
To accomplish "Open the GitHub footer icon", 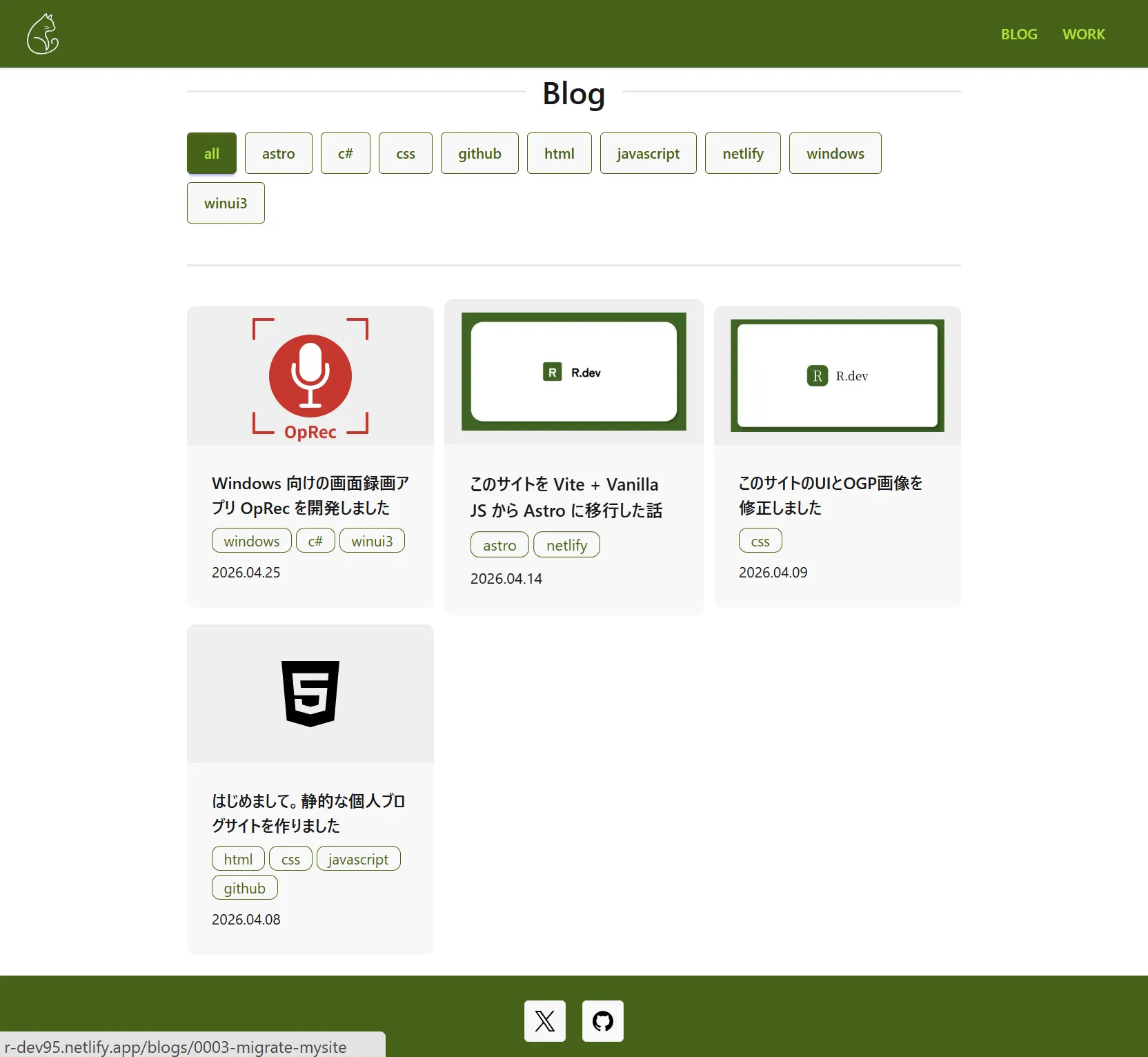I will 603,1021.
